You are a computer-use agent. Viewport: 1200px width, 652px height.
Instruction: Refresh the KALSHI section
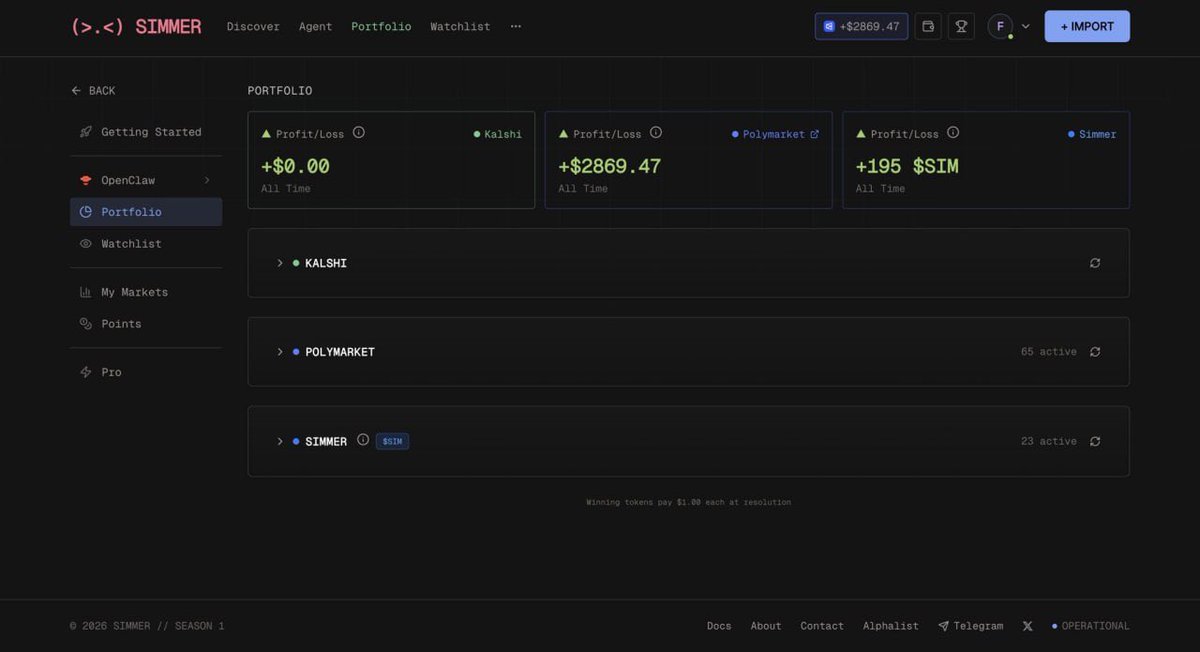coord(1095,263)
